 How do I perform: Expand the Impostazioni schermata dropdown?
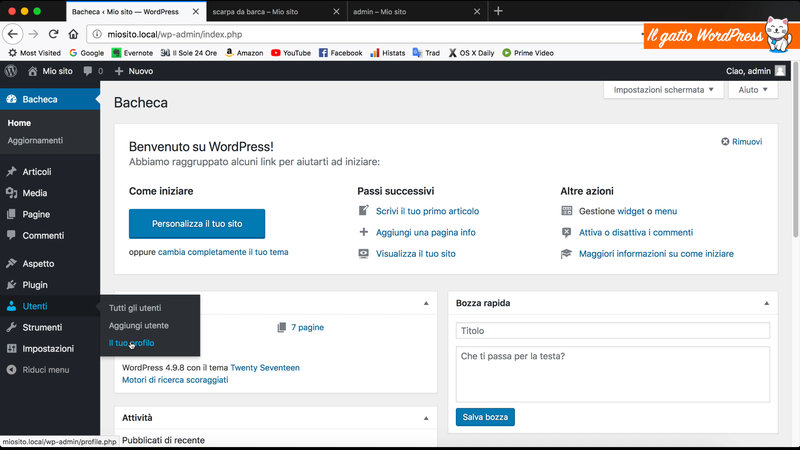663,90
